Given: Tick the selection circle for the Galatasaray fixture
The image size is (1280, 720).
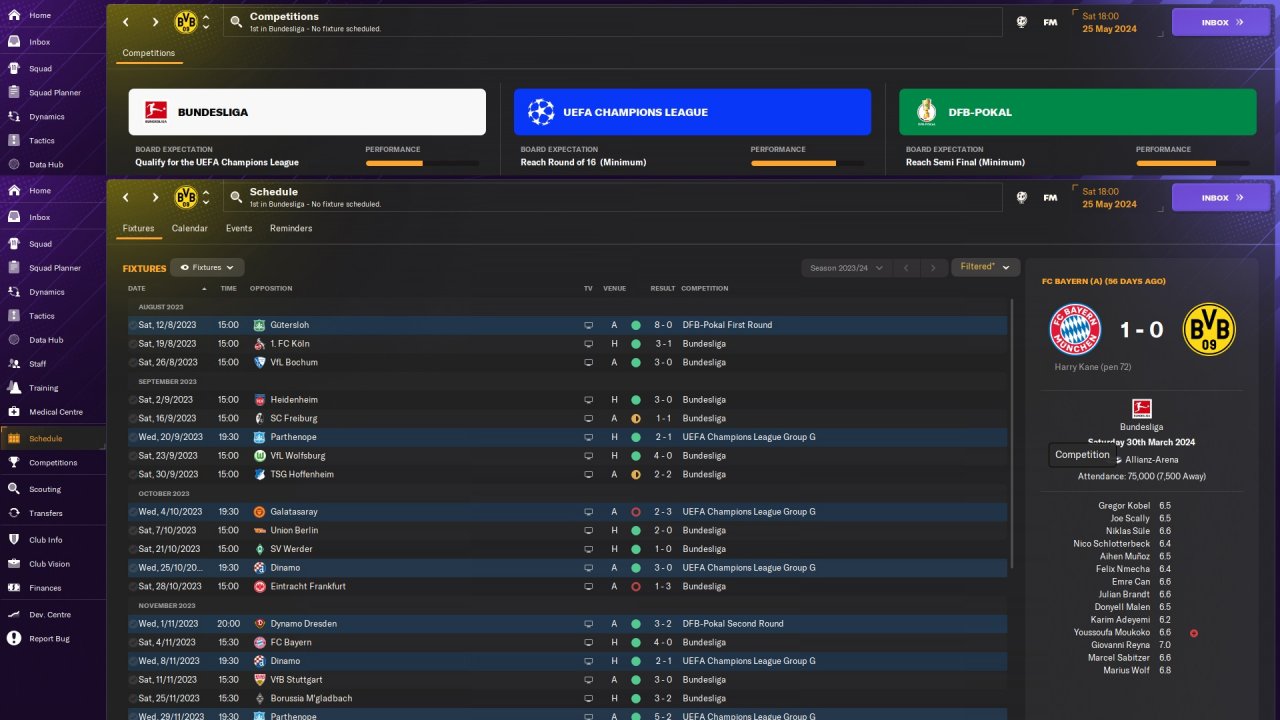Looking at the screenshot, I should (133, 512).
